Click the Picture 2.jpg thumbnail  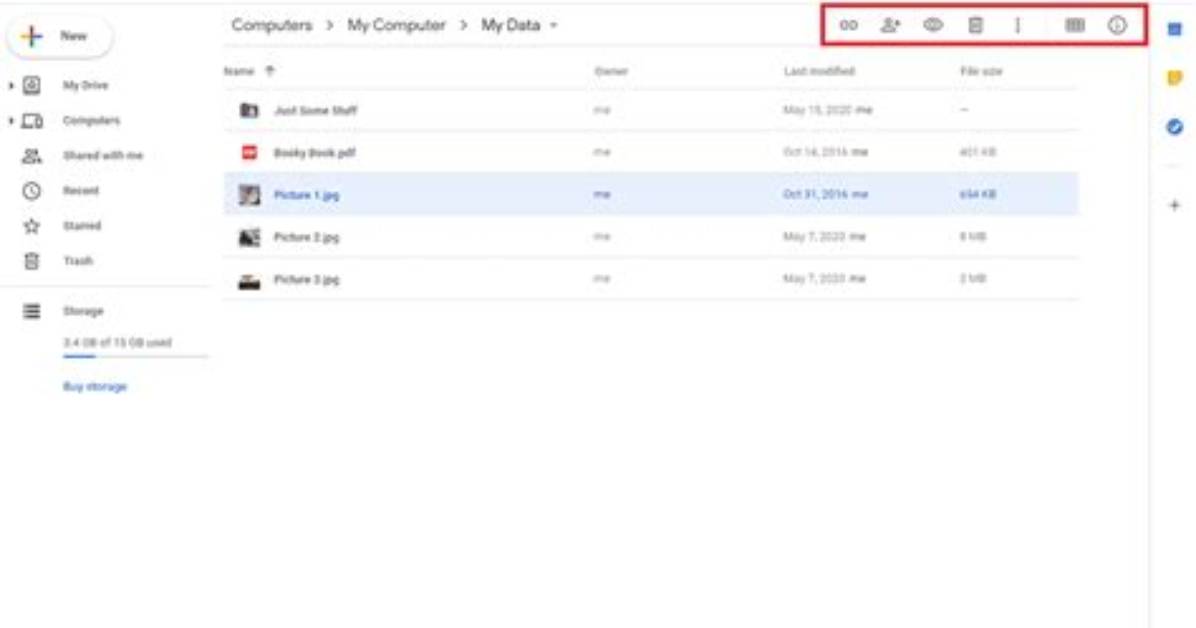tap(249, 237)
